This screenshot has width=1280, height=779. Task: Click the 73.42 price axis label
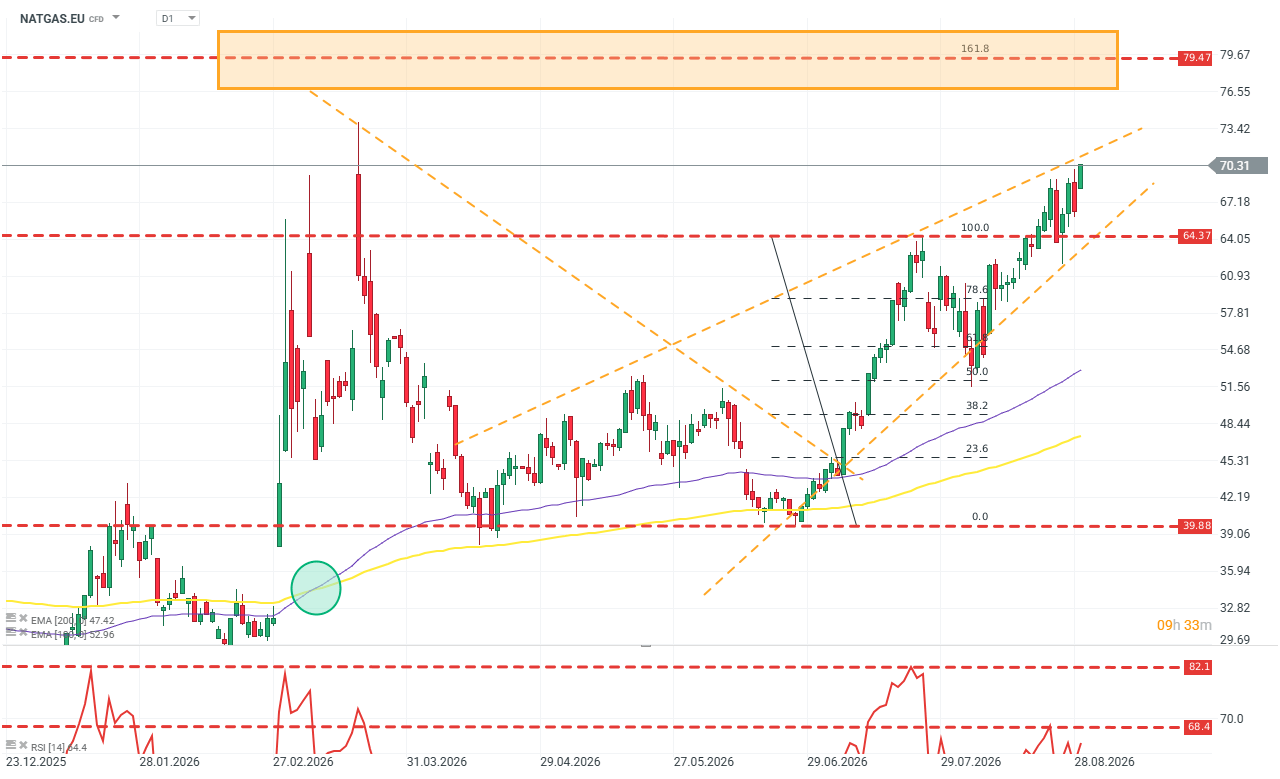coord(1237,129)
